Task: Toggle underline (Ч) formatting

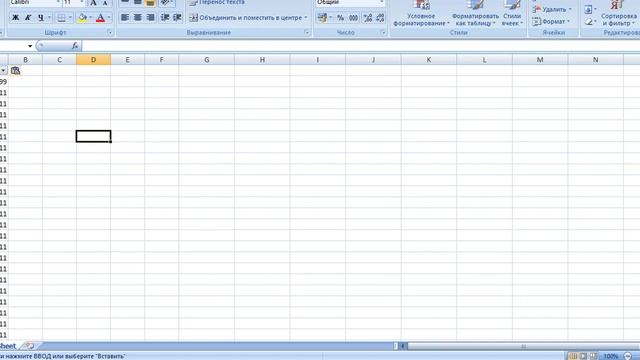Action: point(40,18)
